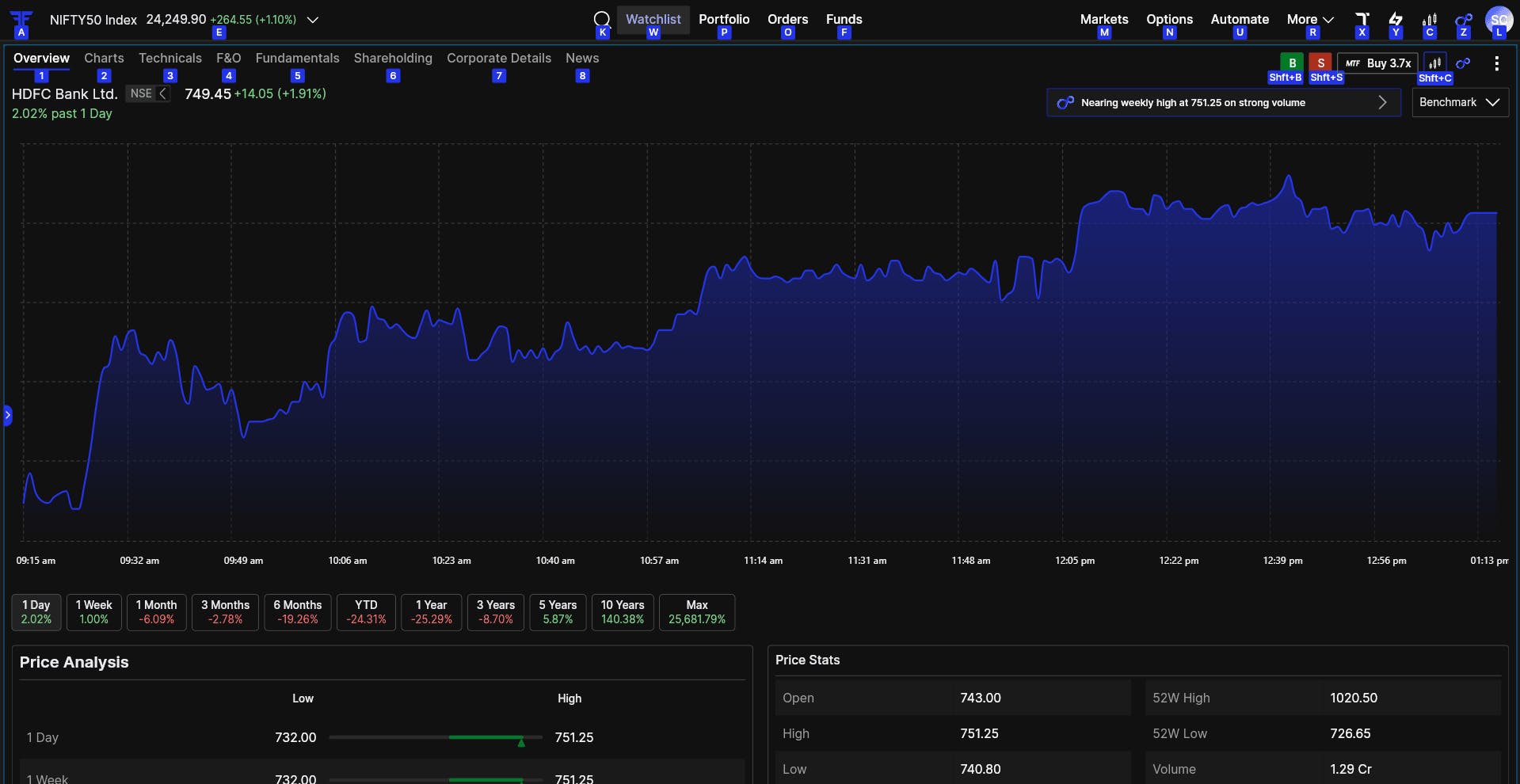Select the Max timeframe option
The image size is (1520, 784).
pos(697,612)
